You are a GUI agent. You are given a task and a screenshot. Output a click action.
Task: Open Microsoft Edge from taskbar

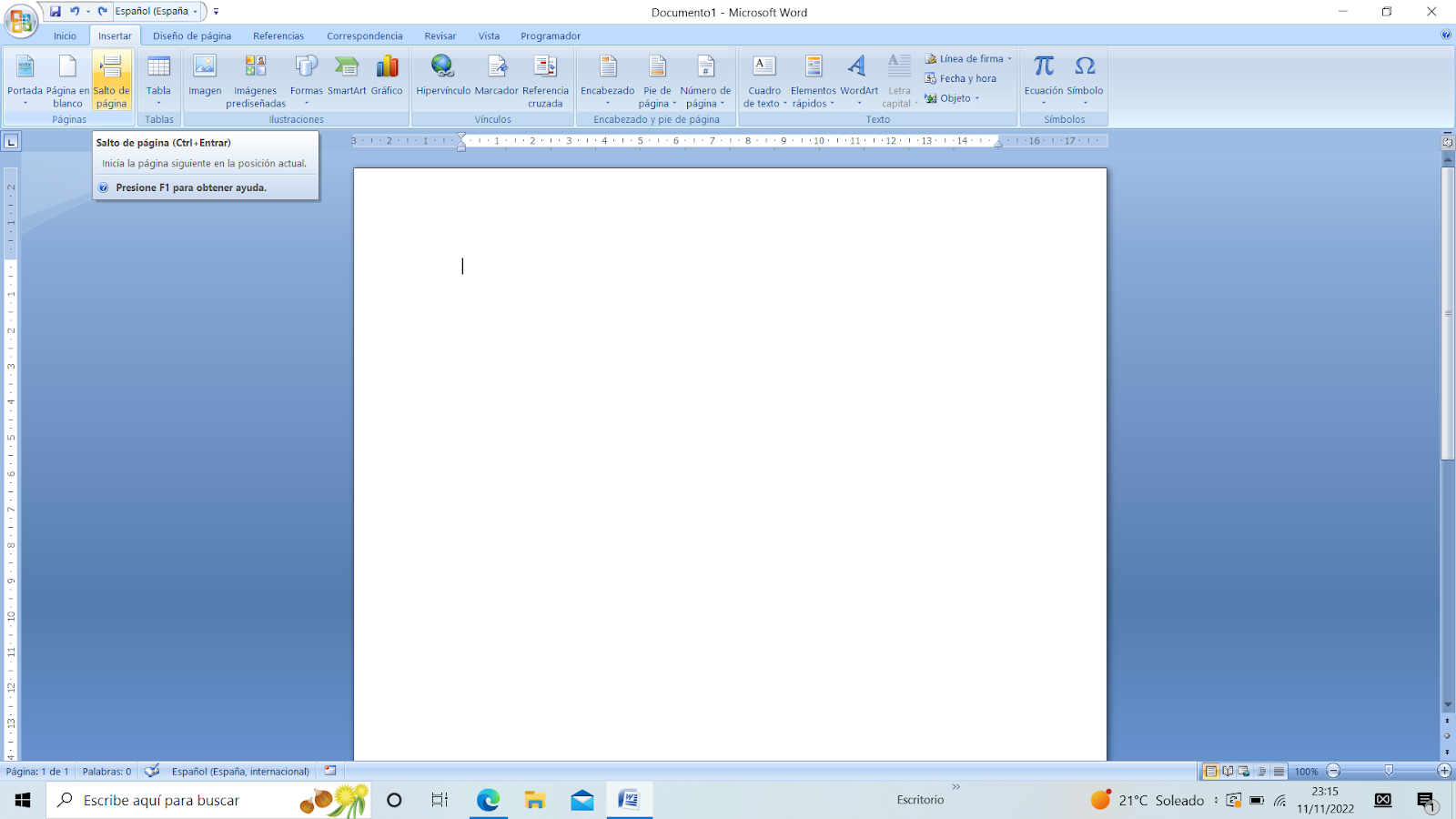[x=488, y=800]
